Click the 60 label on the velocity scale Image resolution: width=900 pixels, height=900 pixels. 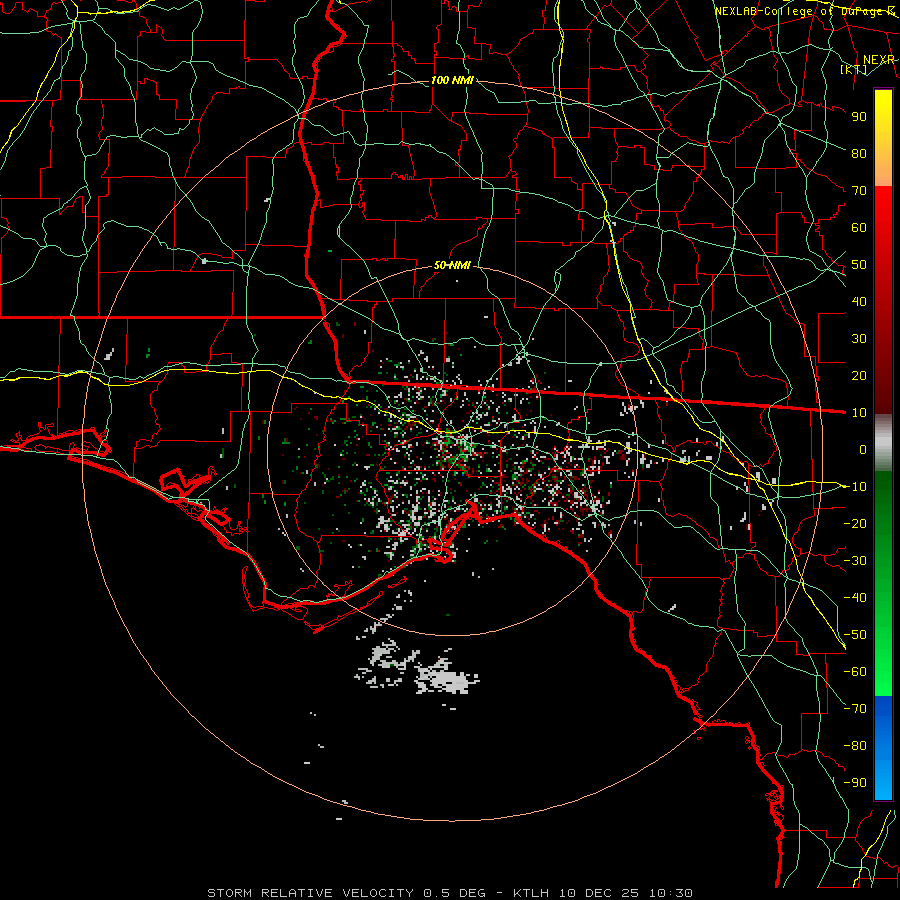[859, 227]
